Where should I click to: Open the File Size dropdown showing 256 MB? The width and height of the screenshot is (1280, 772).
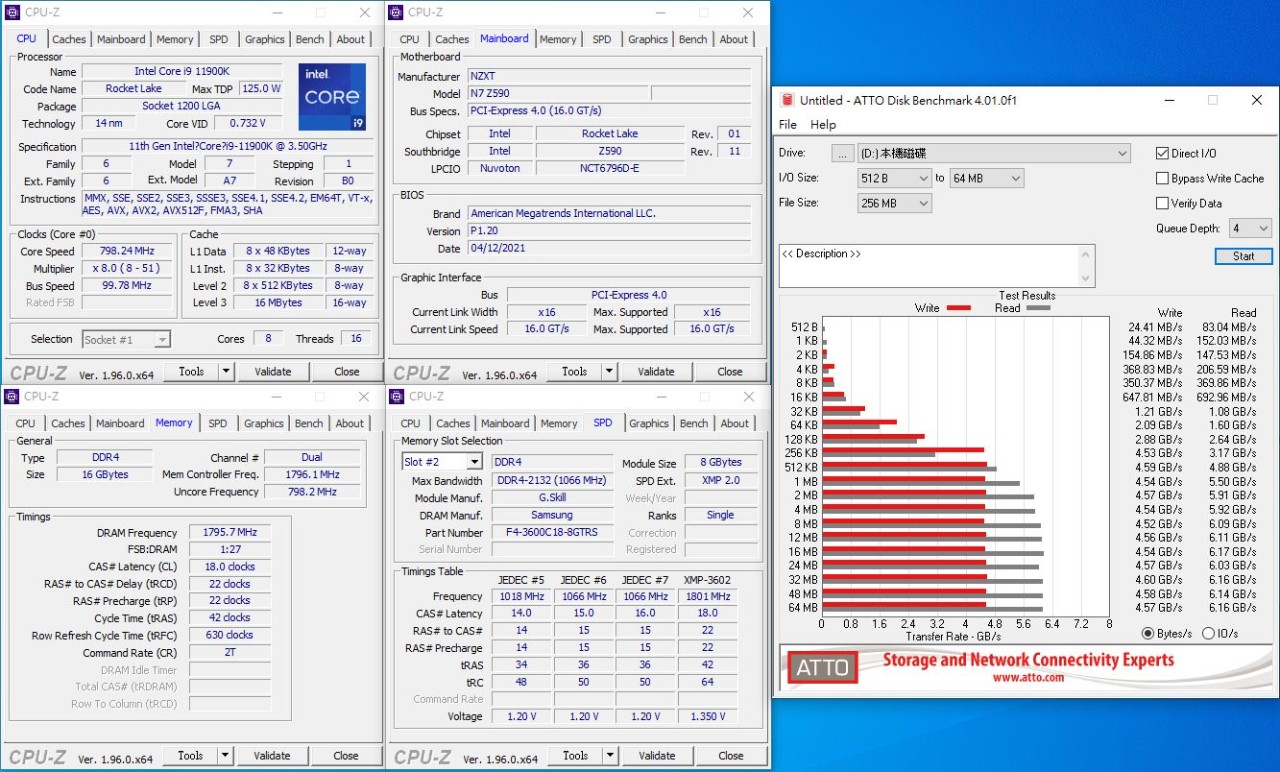[x=894, y=203]
